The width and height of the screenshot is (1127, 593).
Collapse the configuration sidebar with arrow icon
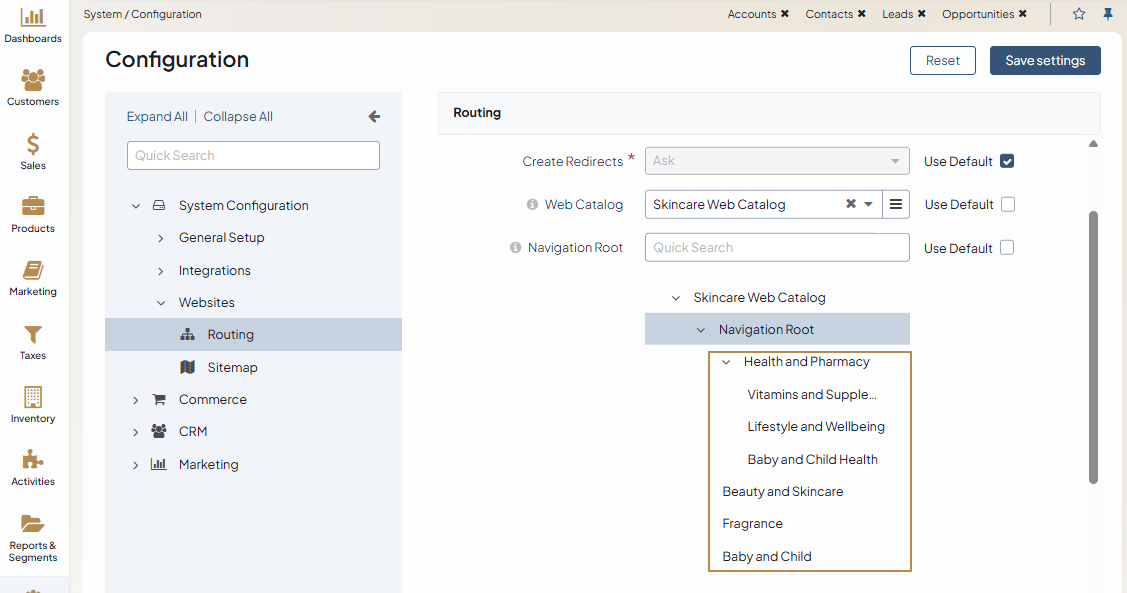[x=374, y=117]
